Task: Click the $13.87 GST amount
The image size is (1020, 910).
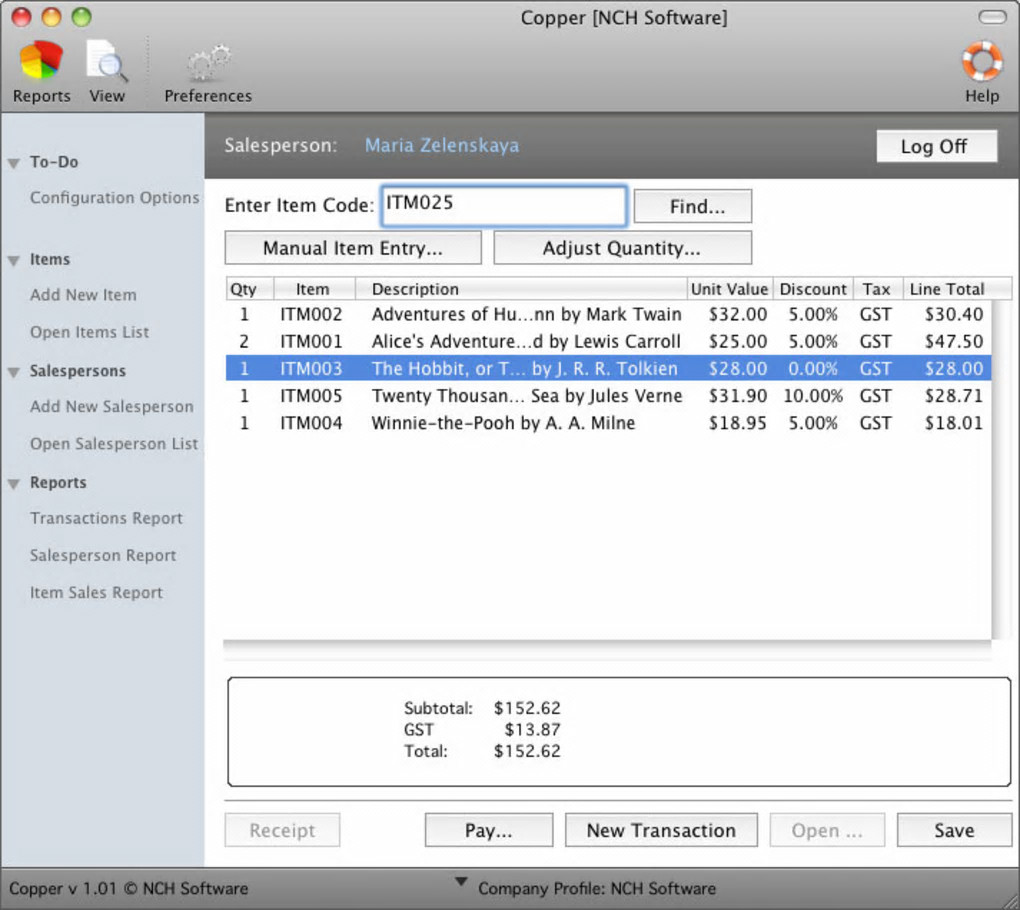Action: tap(532, 730)
